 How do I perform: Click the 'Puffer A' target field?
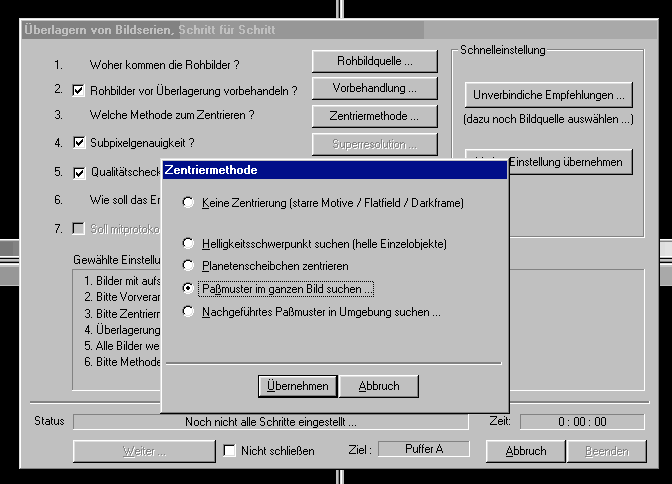pyautogui.click(x=424, y=450)
